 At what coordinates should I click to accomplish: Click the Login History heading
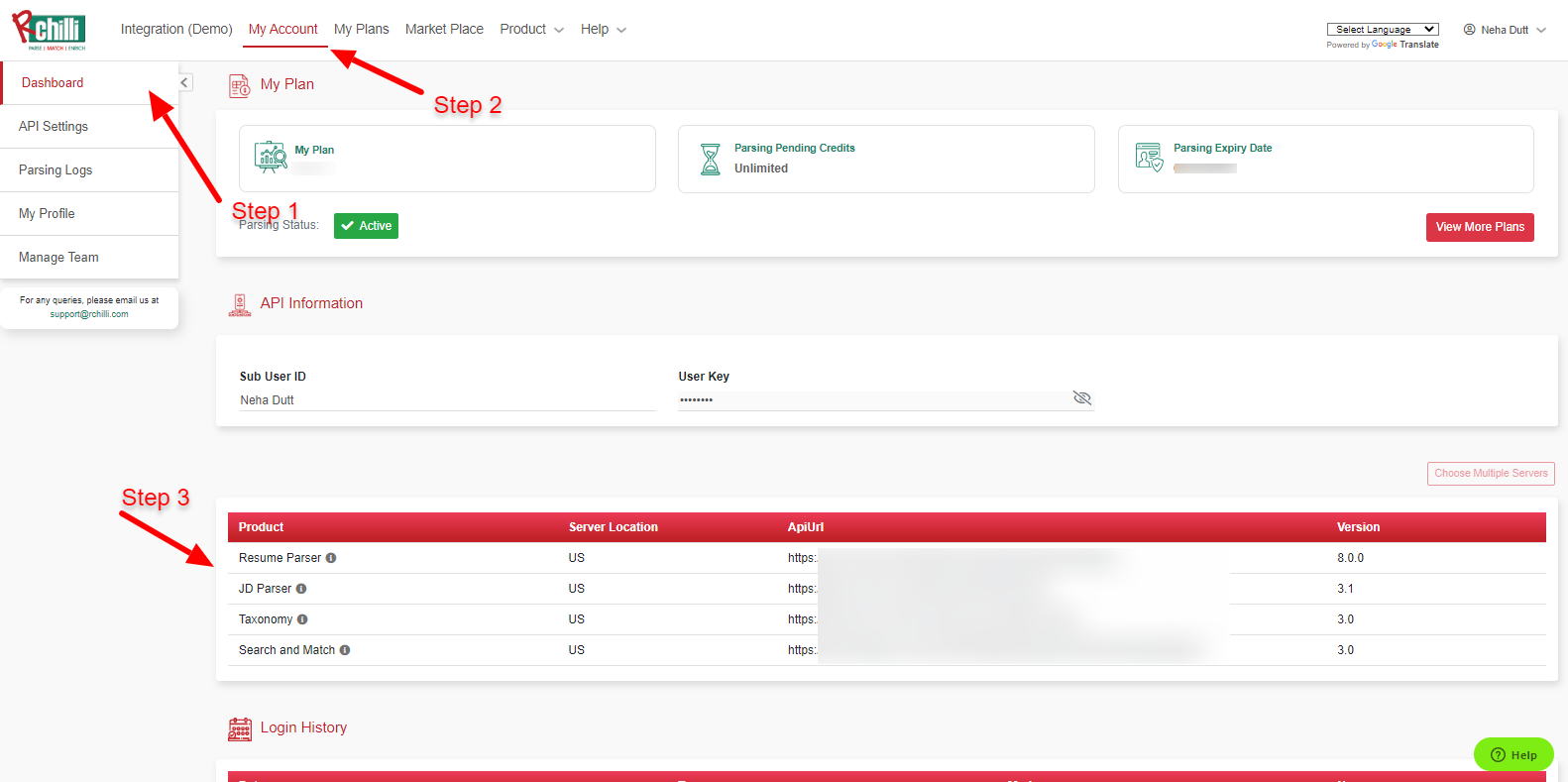[x=303, y=727]
